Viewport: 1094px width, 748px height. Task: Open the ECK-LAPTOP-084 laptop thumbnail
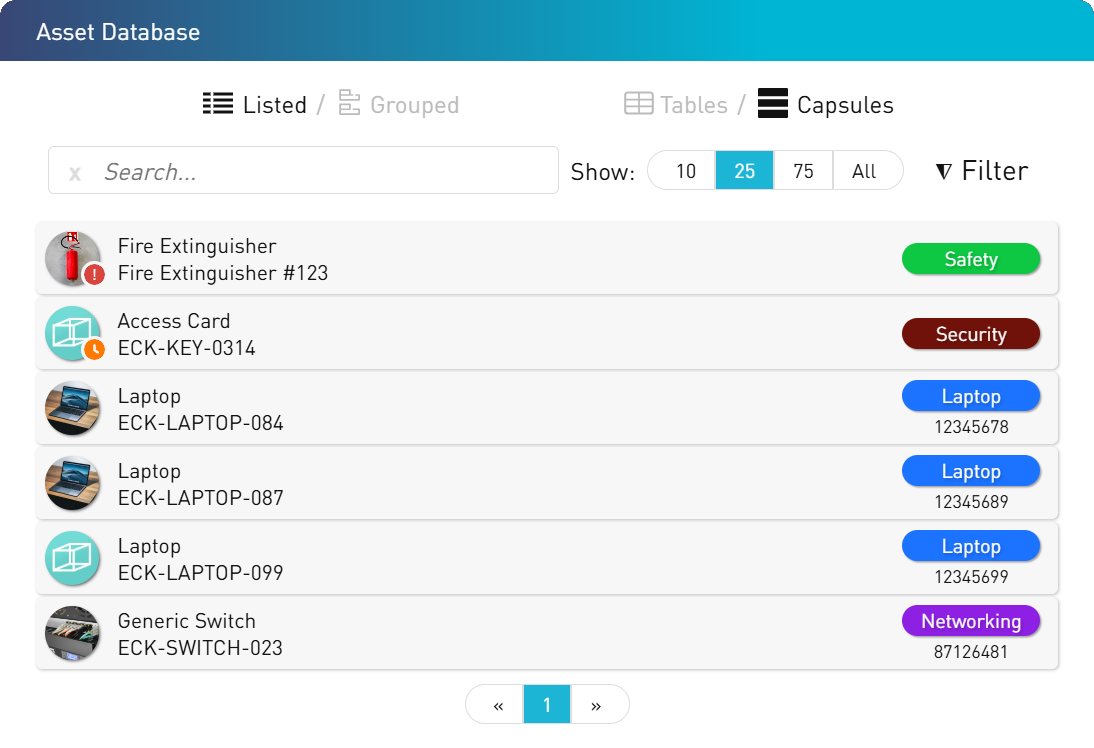(x=73, y=408)
